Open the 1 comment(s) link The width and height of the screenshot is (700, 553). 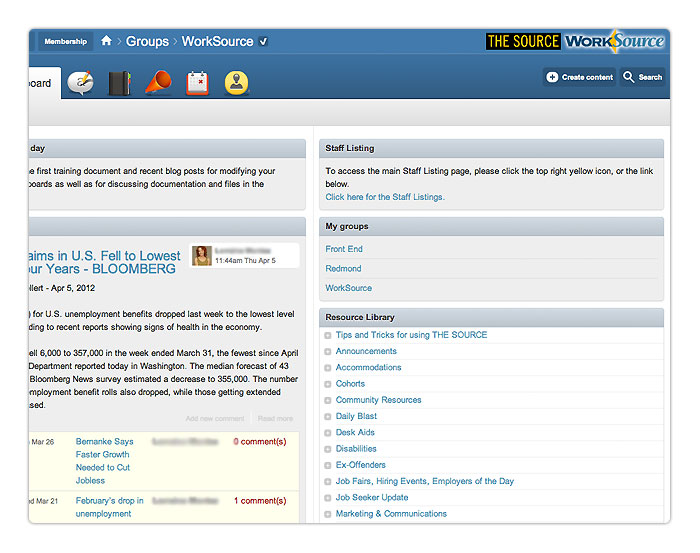(x=260, y=501)
